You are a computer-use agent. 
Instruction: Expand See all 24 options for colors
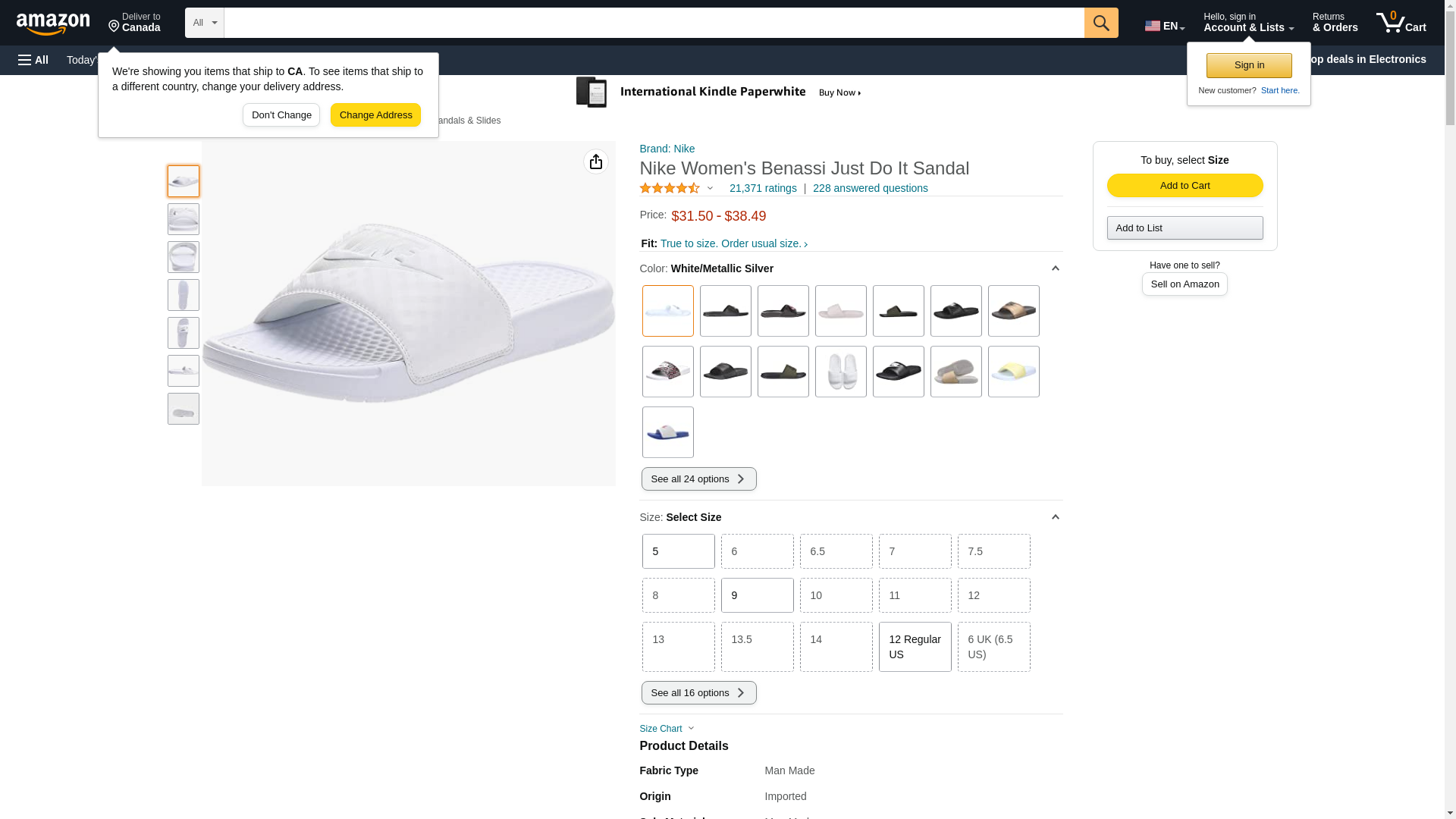pyautogui.click(x=698, y=479)
